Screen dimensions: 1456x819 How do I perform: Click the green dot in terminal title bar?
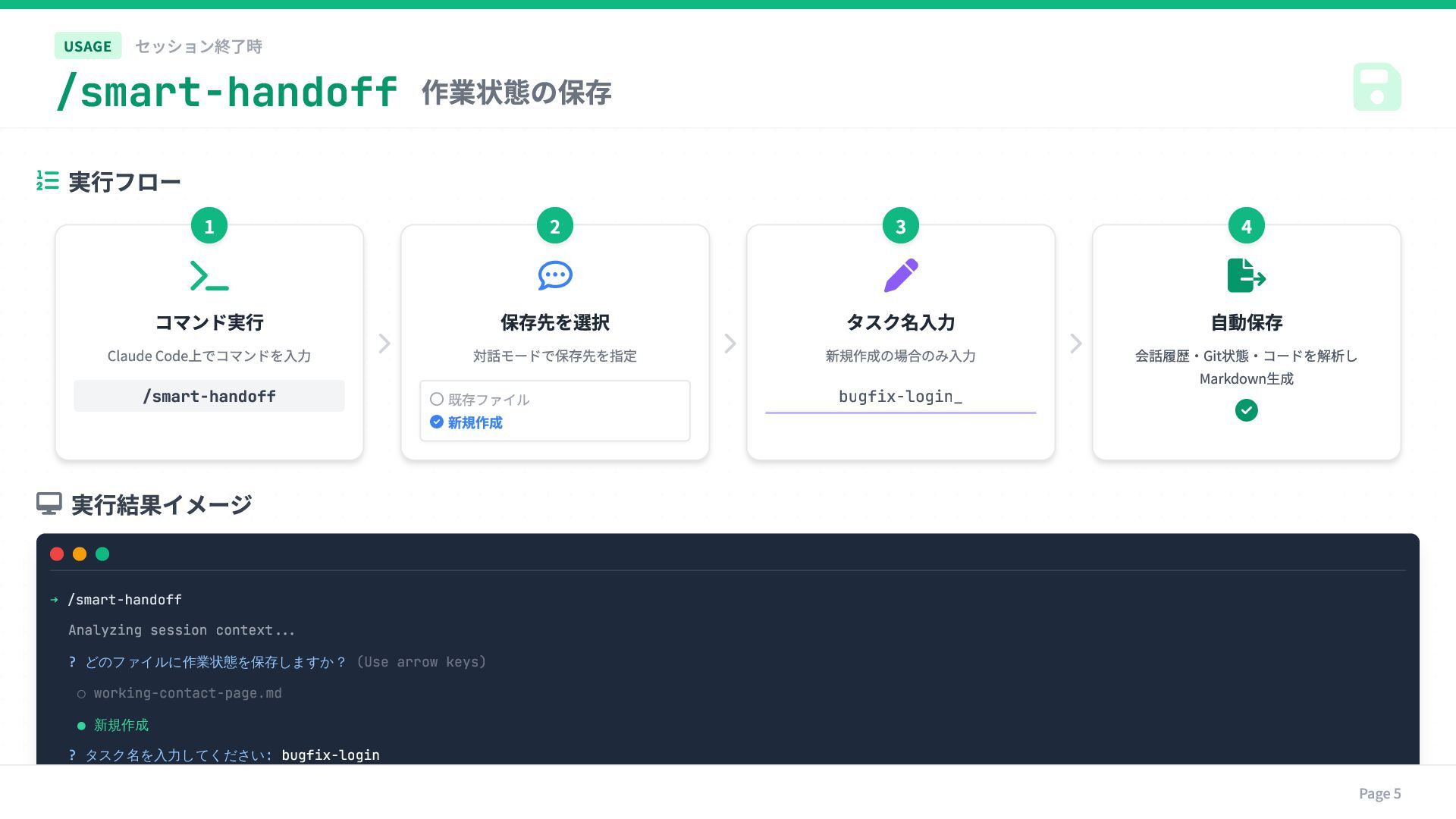pyautogui.click(x=102, y=554)
